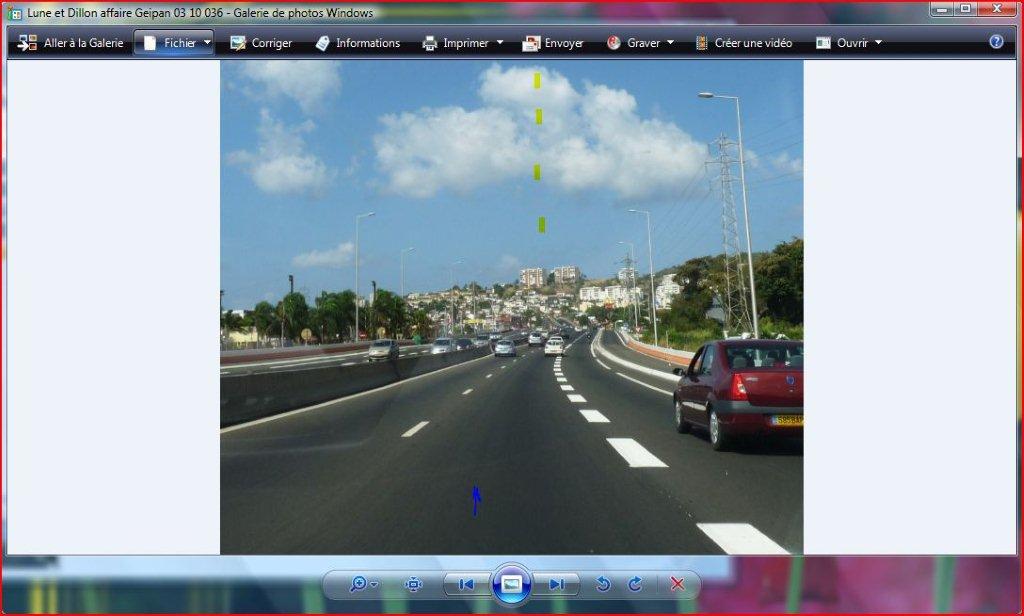The width and height of the screenshot is (1024, 616).
Task: Open the Fichier dropdown menu
Action: pyautogui.click(x=176, y=43)
